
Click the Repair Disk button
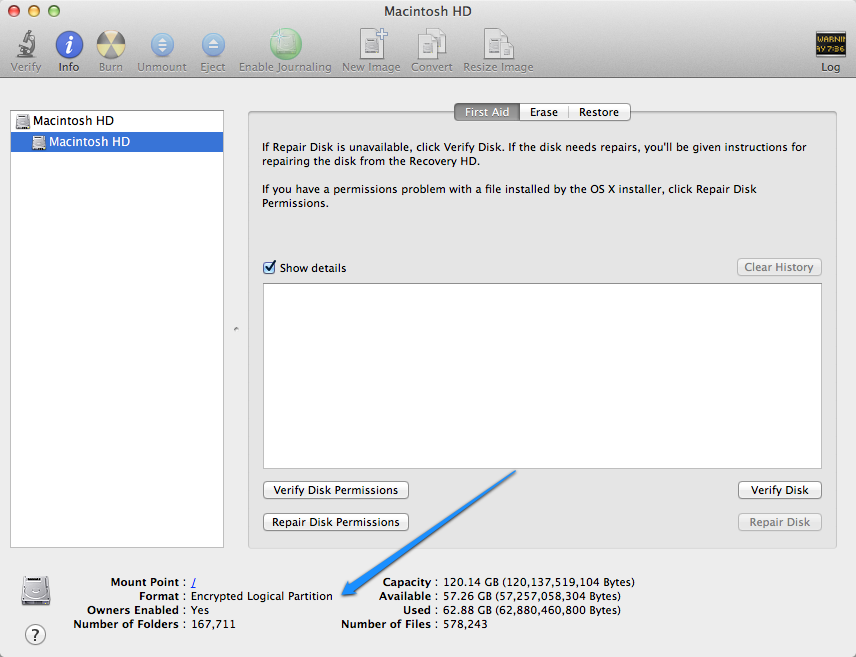click(780, 522)
